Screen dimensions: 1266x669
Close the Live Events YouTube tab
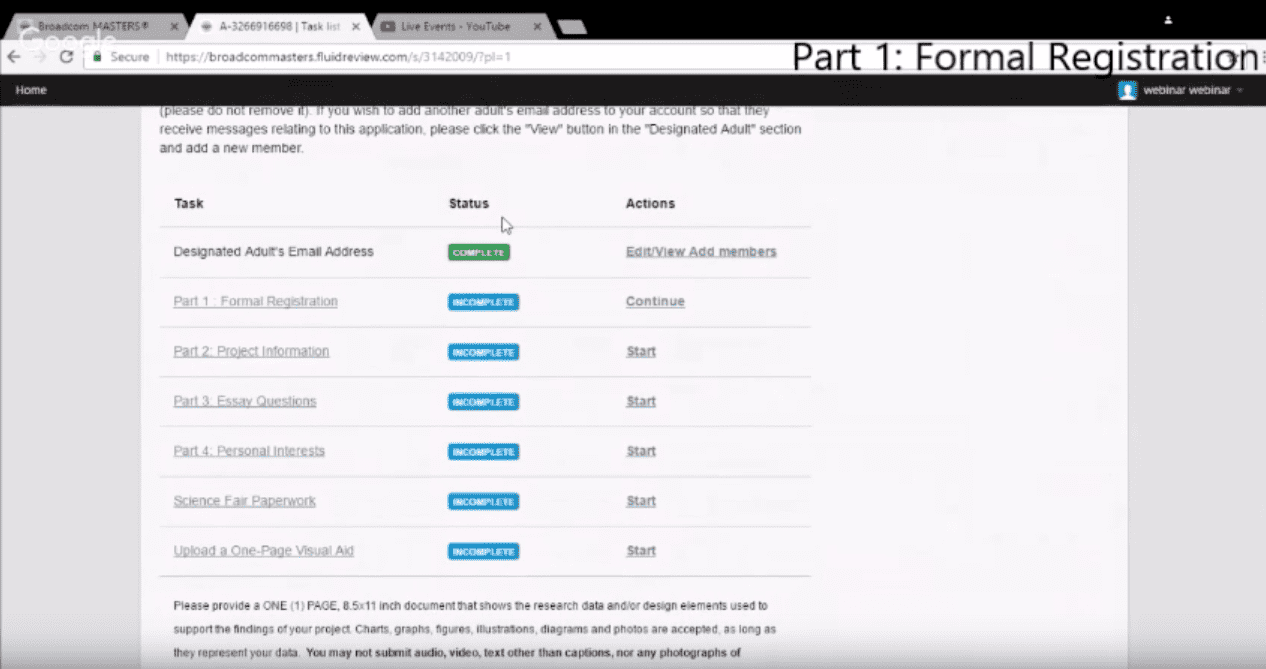coord(536,27)
